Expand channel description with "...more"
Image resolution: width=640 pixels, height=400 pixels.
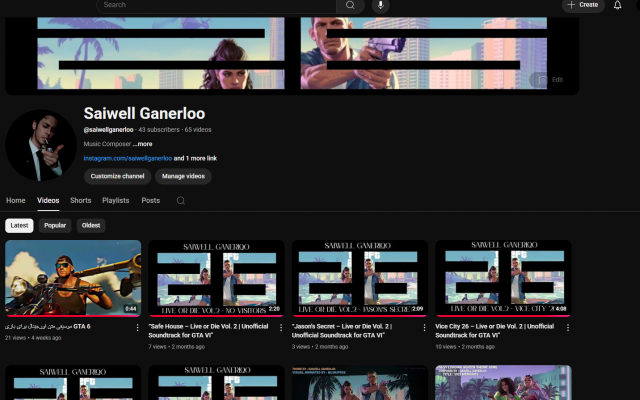click(143, 144)
